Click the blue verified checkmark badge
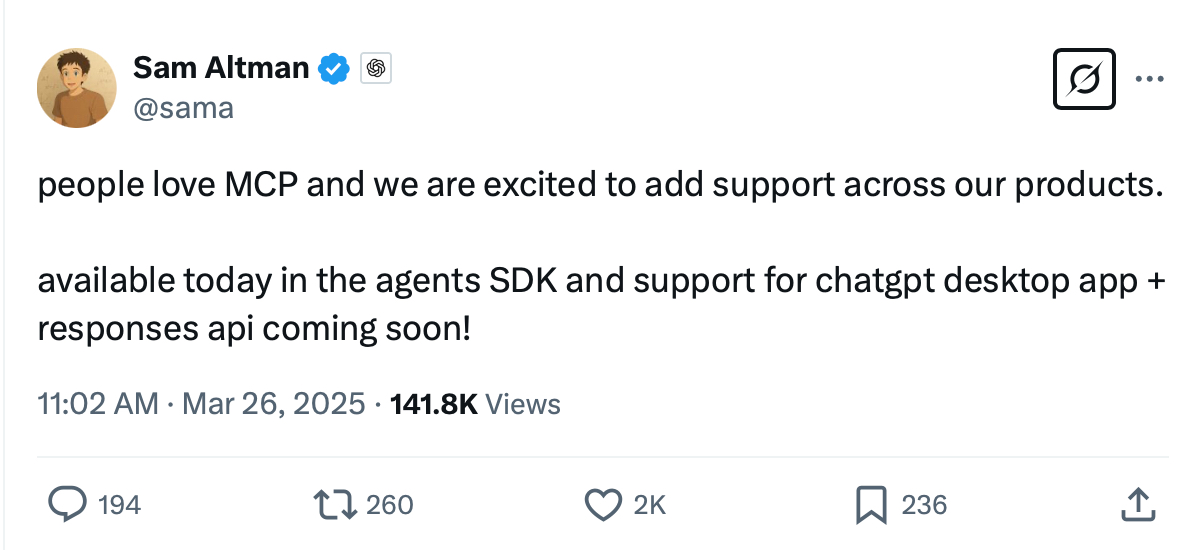1198x550 pixels. tap(334, 69)
